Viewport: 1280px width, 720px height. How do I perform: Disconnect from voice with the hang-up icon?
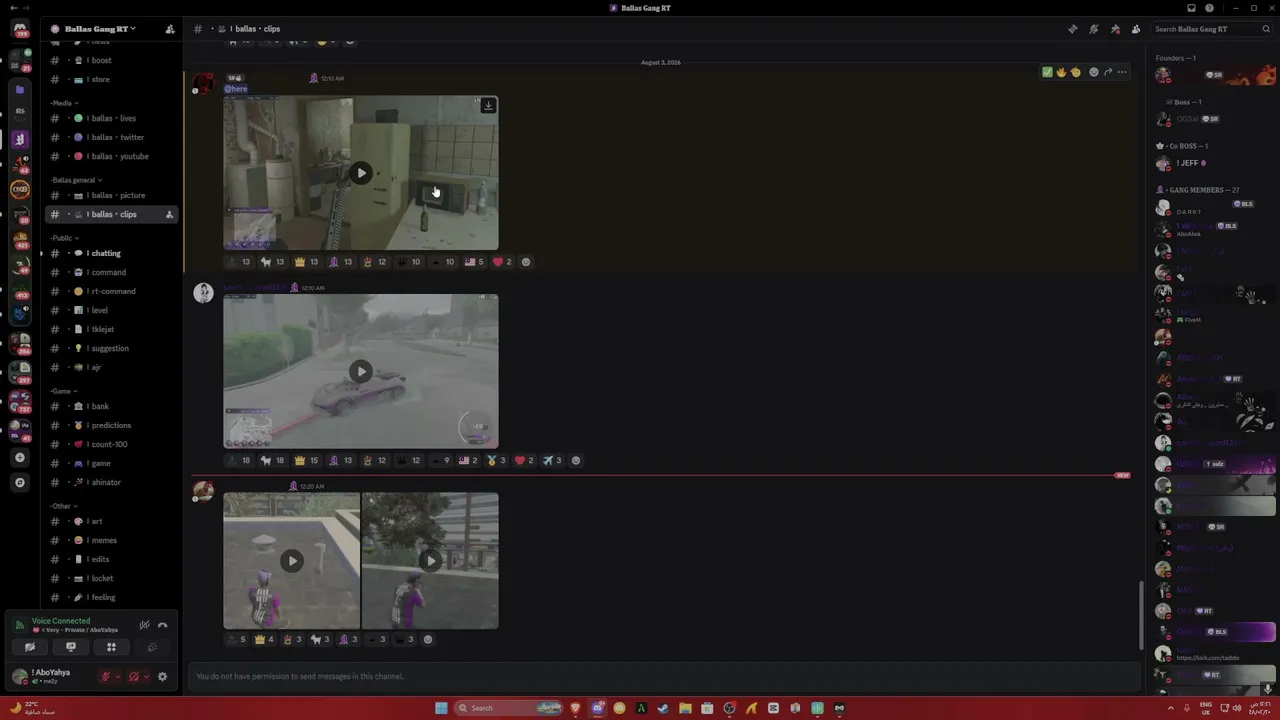pyautogui.click(x=162, y=626)
